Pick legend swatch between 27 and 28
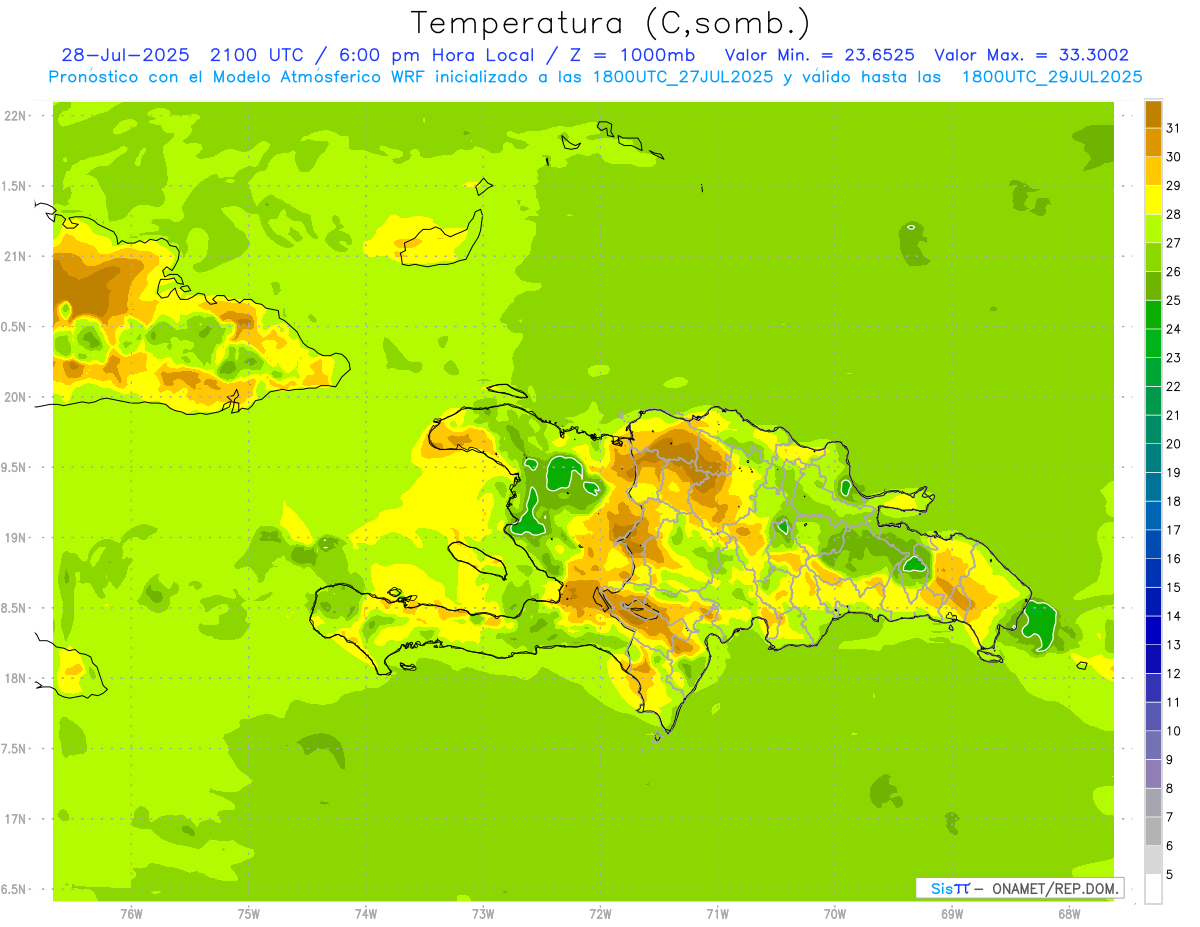The height and width of the screenshot is (927, 1200). coord(1153,228)
